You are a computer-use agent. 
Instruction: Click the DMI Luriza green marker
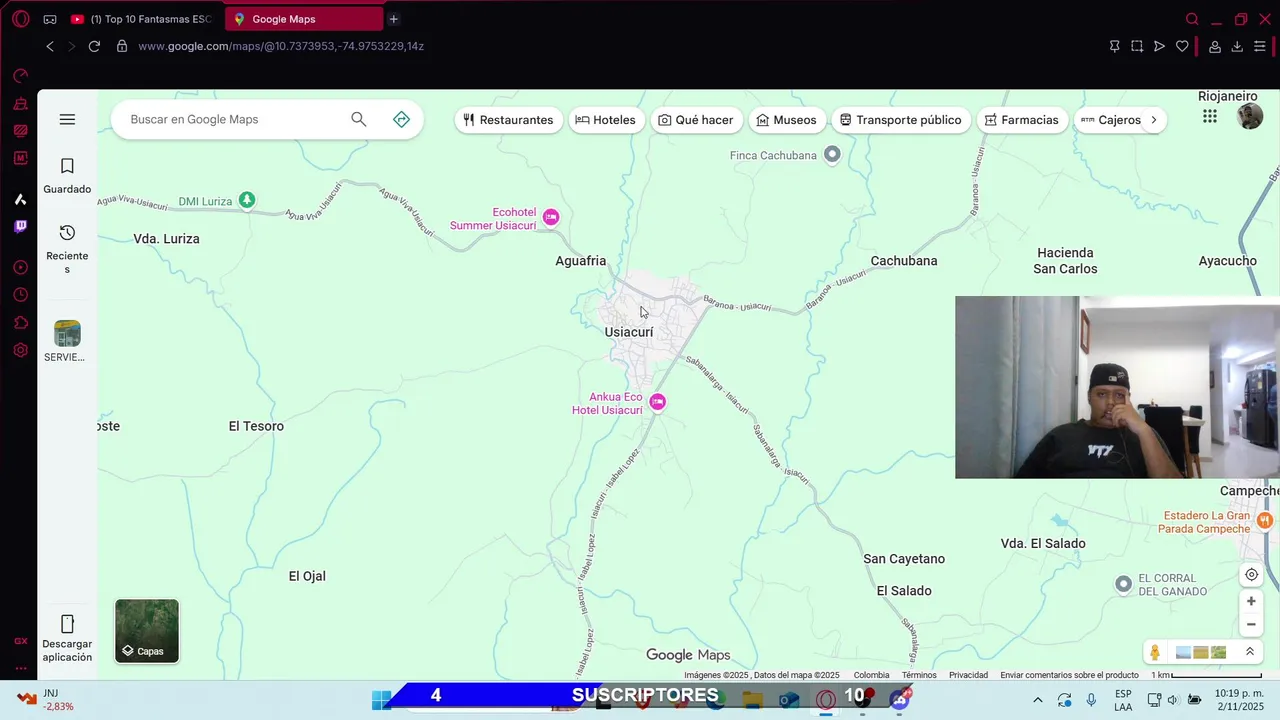click(x=247, y=201)
